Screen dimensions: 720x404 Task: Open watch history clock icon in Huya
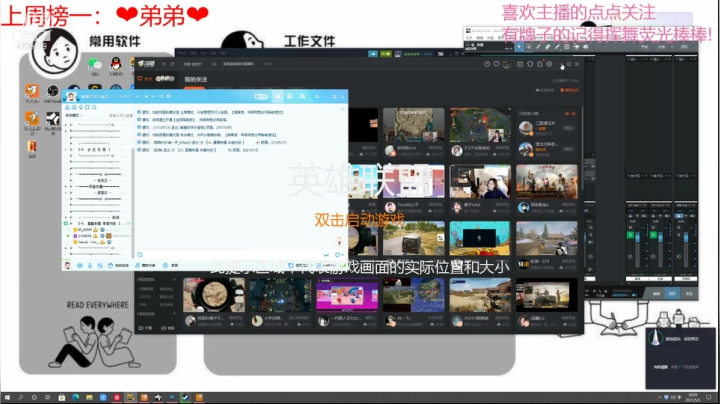487,64
